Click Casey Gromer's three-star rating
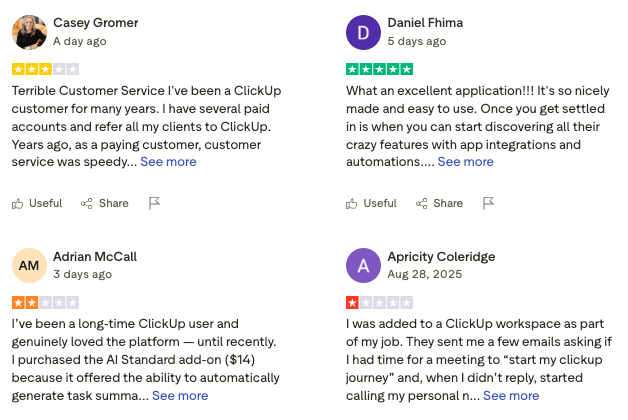628x420 pixels. [x=45, y=69]
